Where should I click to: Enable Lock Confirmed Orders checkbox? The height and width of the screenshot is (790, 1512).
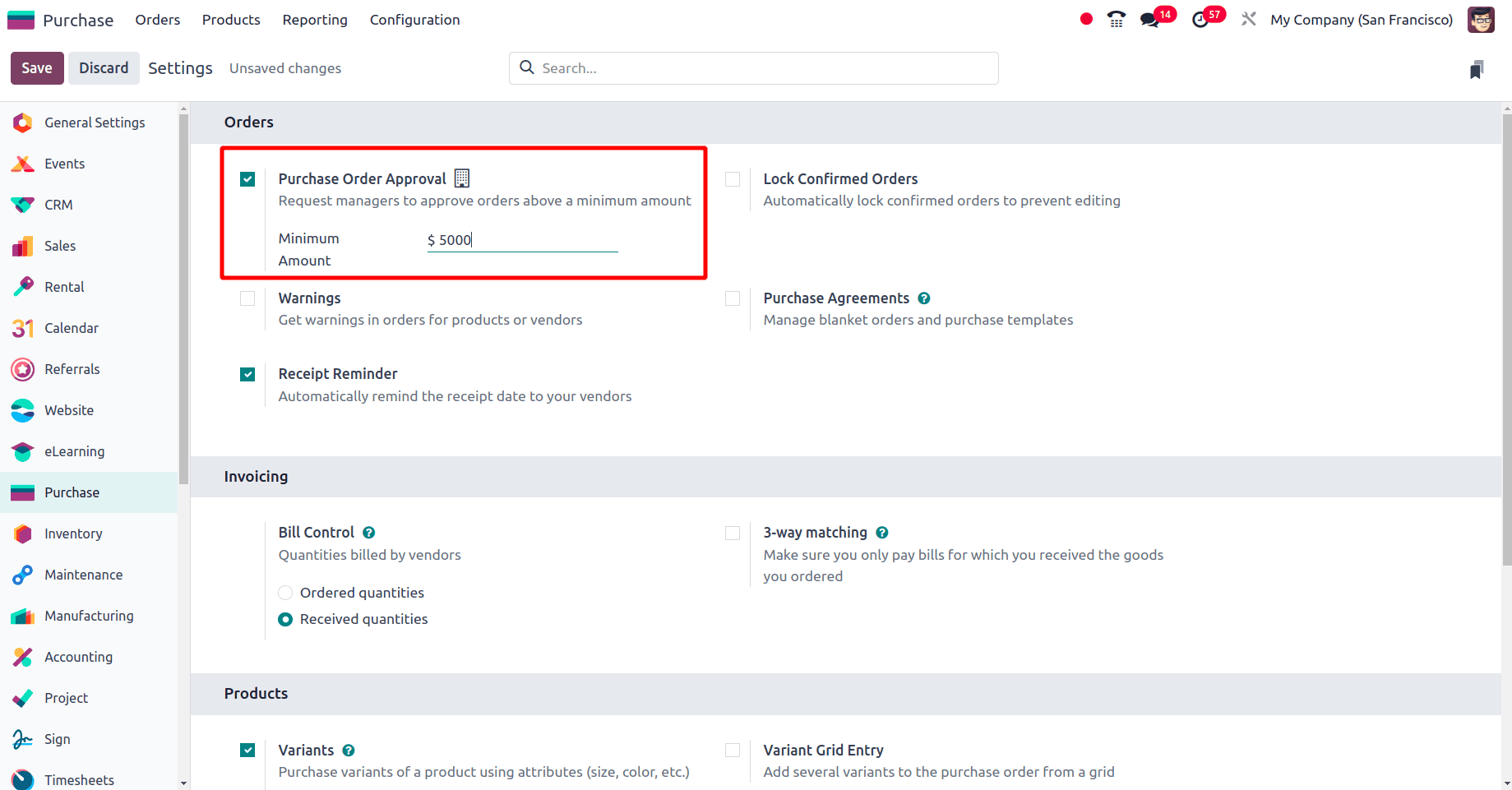coord(733,179)
